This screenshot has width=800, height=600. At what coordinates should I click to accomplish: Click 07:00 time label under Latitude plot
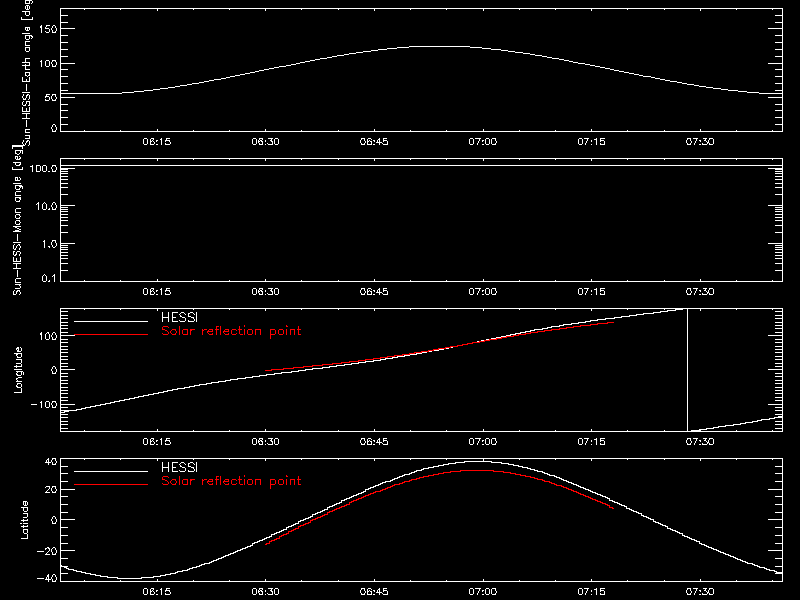click(483, 592)
